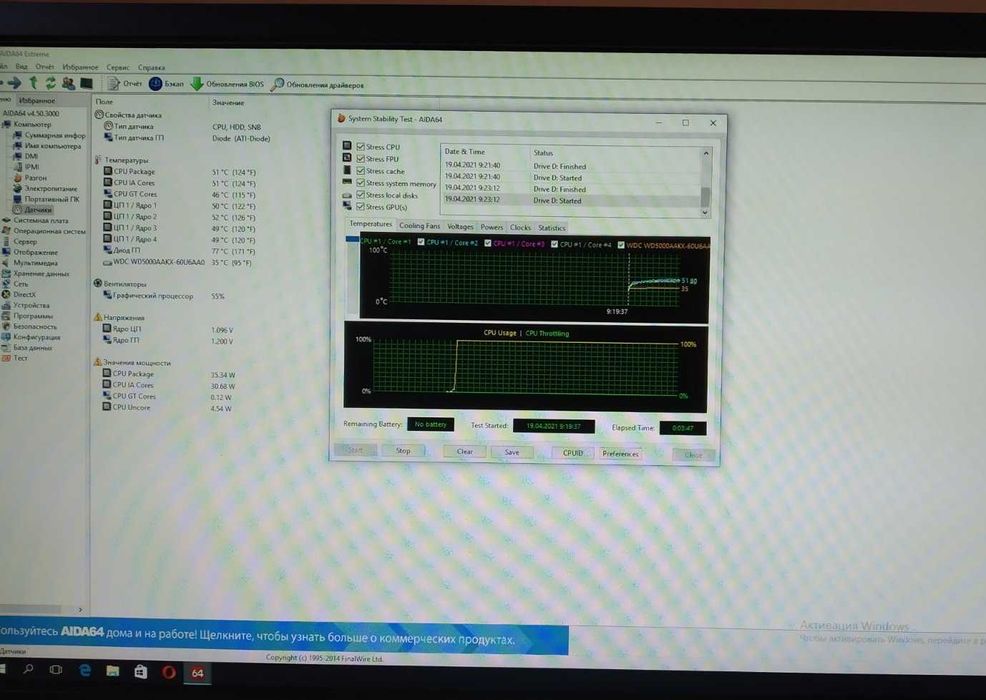Viewport: 986px width, 700px height.
Task: Open the Сервис menu
Action: pos(118,67)
